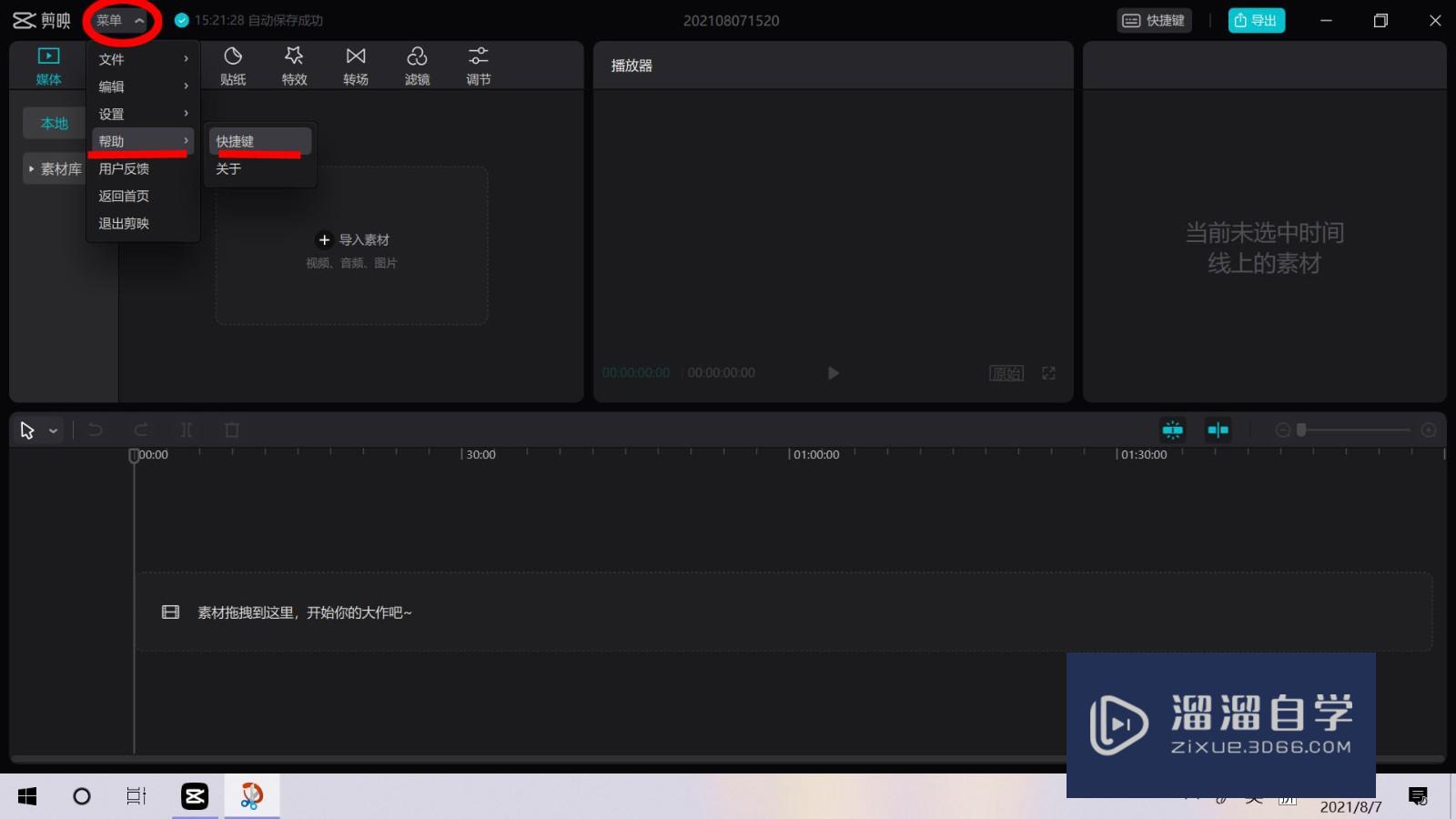Select the 本地 local media category
The height and width of the screenshot is (819, 1456).
point(54,123)
